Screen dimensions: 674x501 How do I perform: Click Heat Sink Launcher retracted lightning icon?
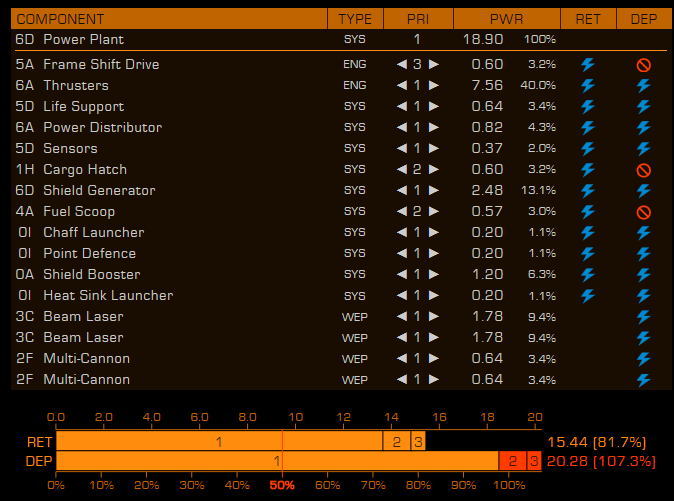[588, 296]
